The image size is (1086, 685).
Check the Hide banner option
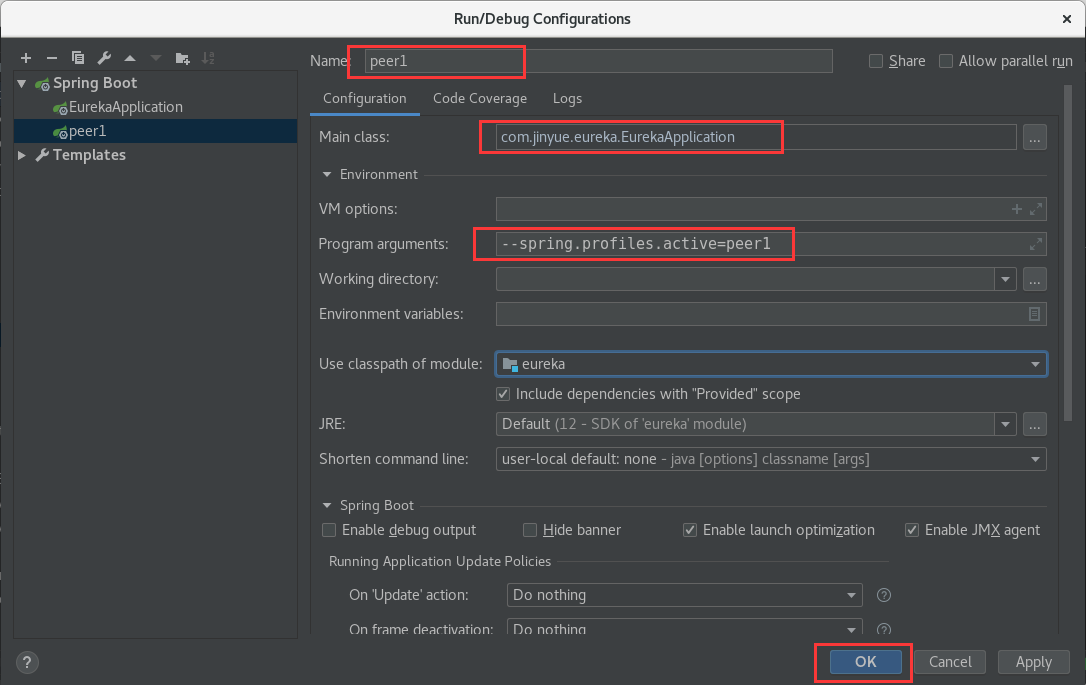tap(530, 530)
